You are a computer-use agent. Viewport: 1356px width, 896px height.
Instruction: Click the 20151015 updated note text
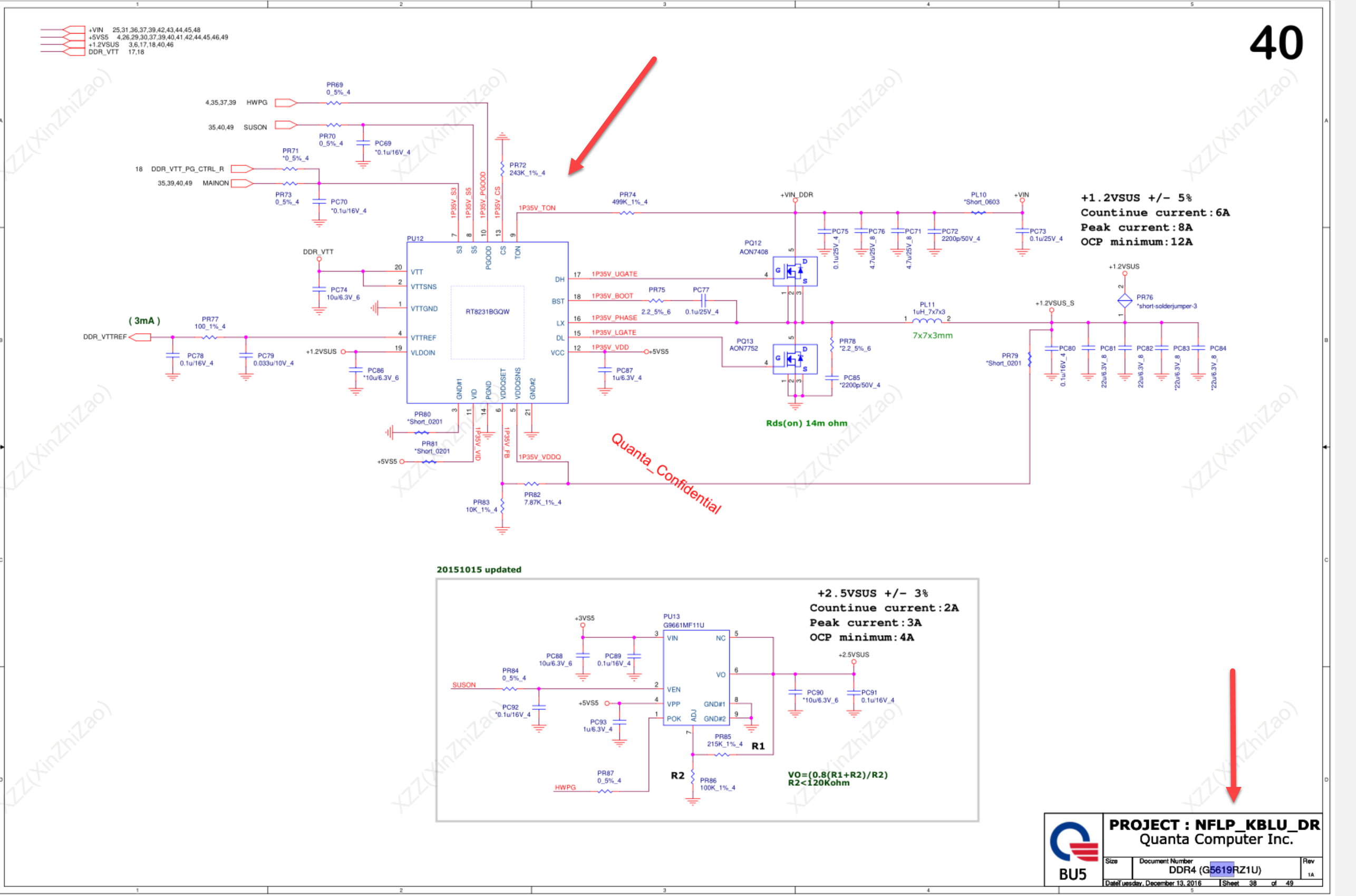tap(478, 570)
